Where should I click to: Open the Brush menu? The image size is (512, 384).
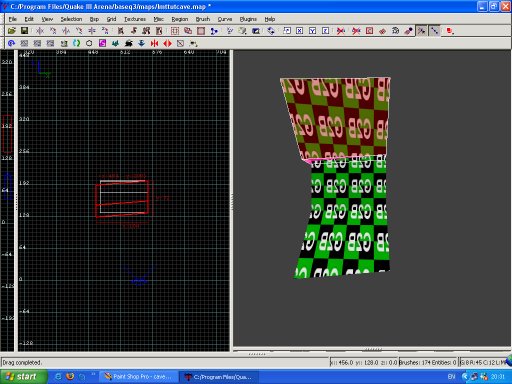tap(203, 19)
